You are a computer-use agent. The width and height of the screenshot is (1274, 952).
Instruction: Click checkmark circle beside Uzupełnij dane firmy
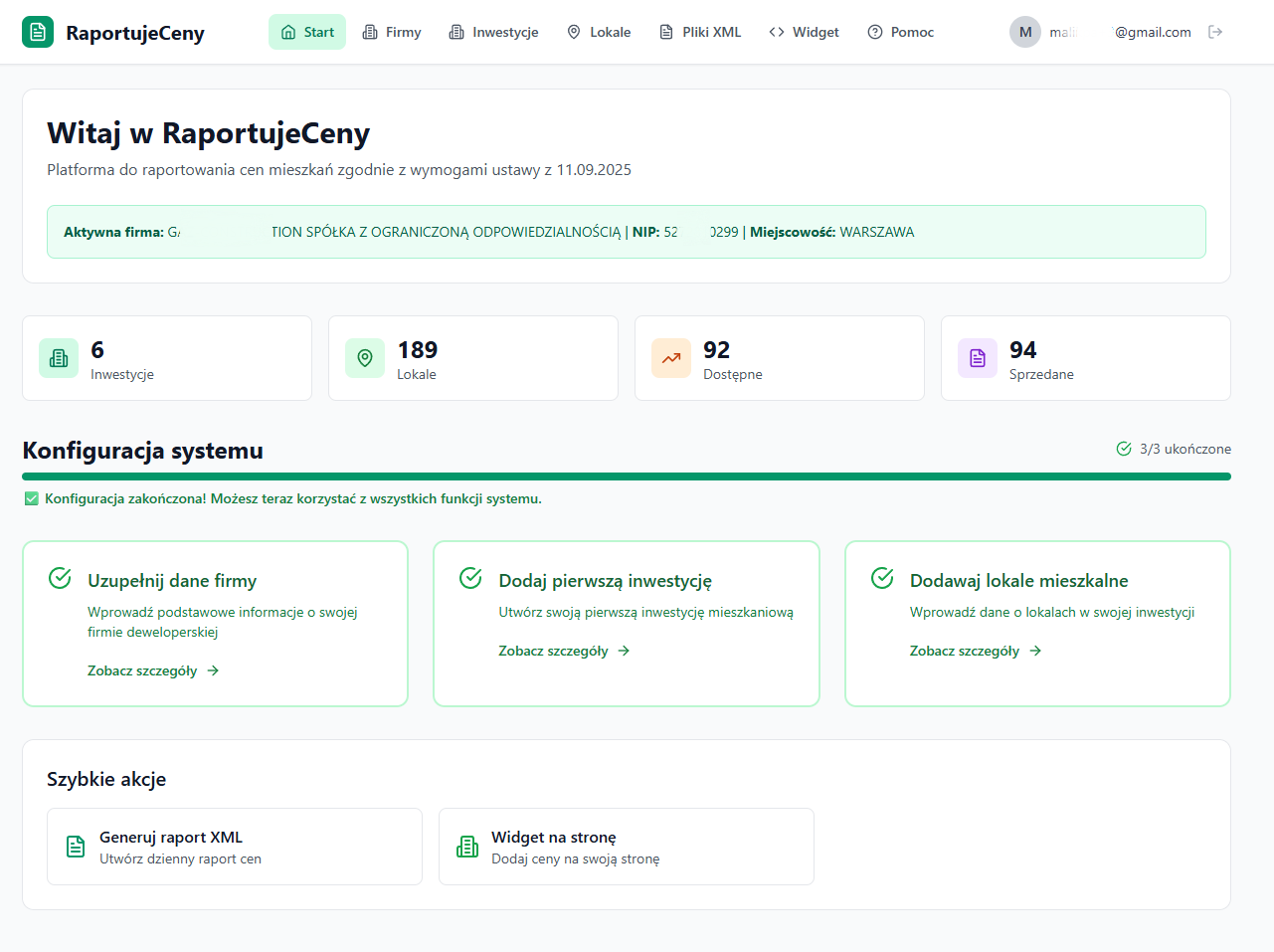pyautogui.click(x=60, y=578)
